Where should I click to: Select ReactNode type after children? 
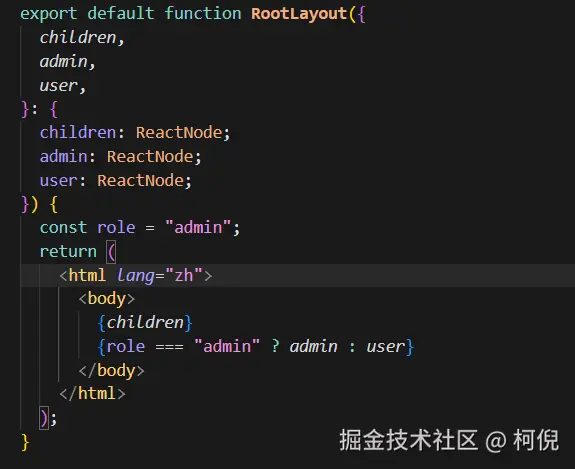tap(179, 132)
